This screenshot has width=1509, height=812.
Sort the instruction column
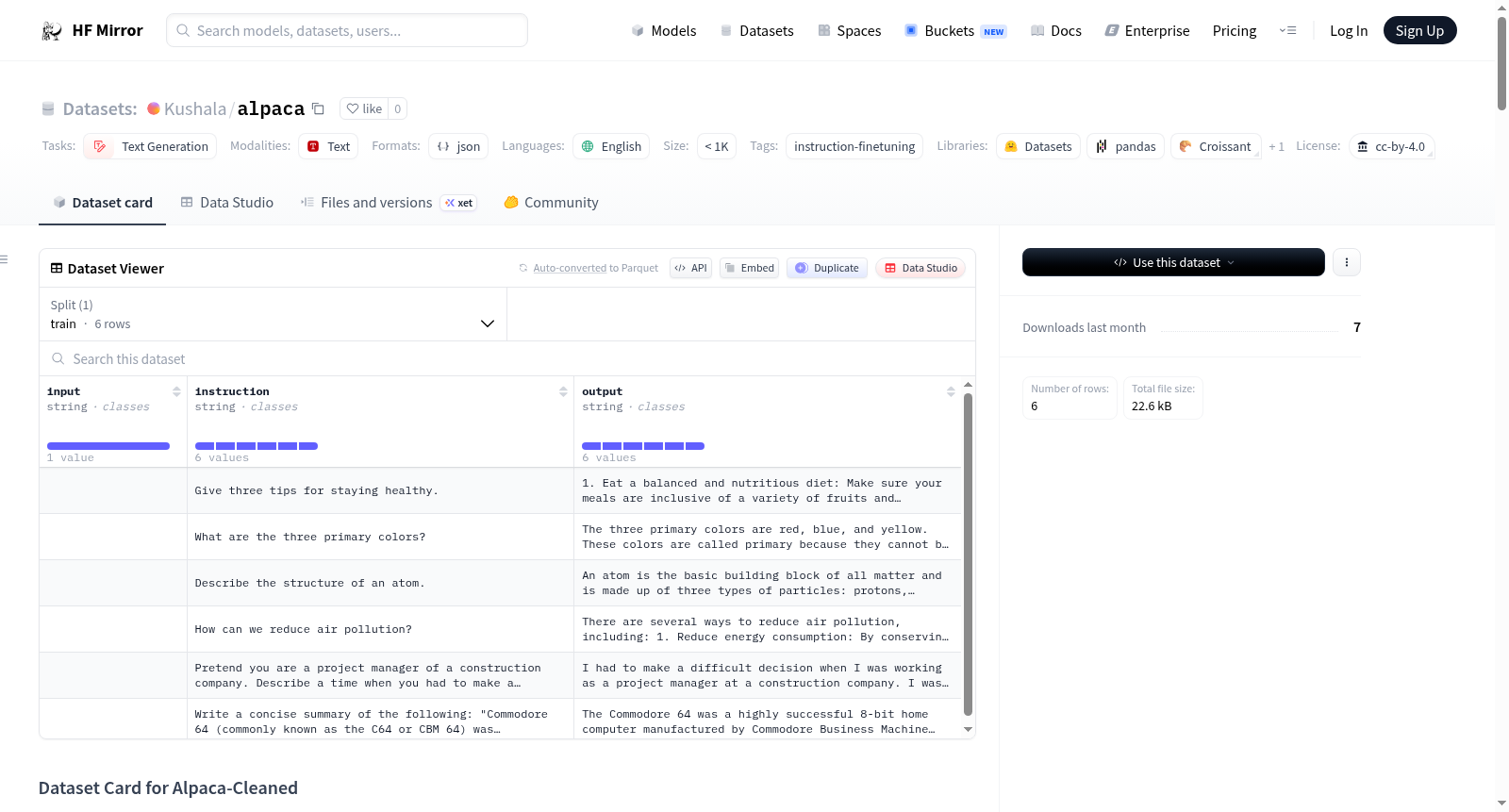click(563, 391)
